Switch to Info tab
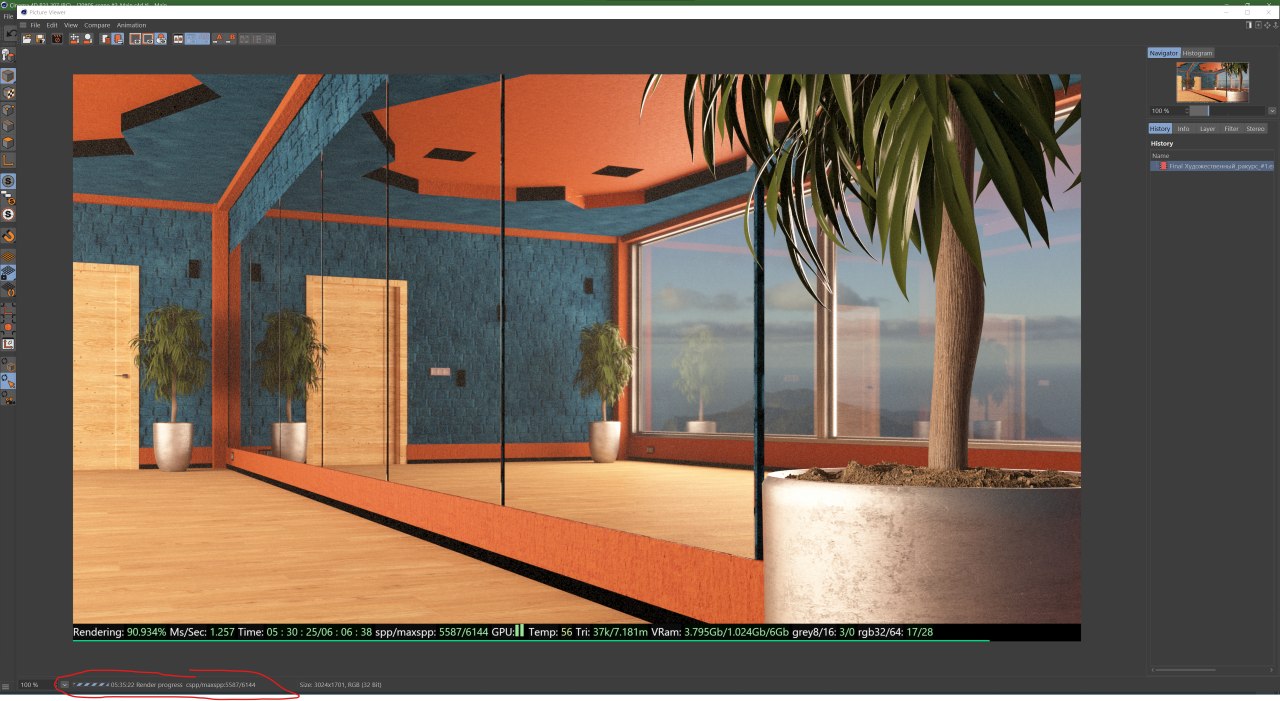 tap(1184, 129)
